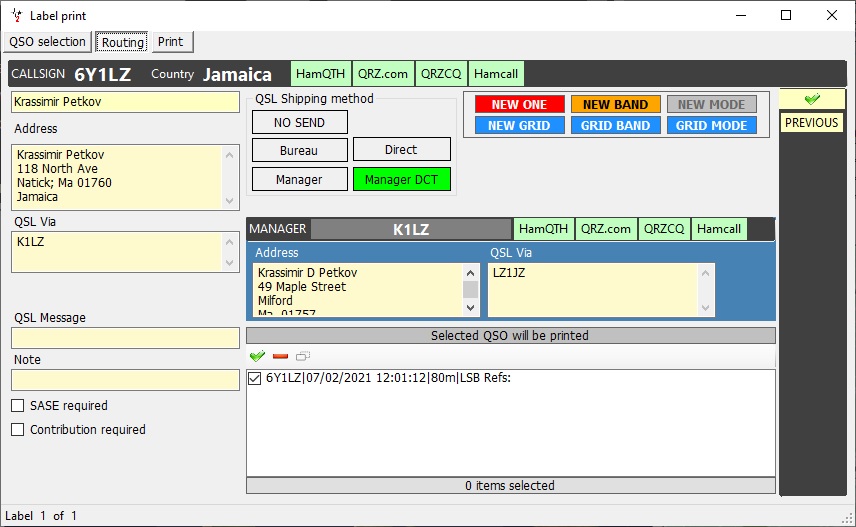The height and width of the screenshot is (527, 856).
Task: Open the Routing tab
Action: (122, 42)
